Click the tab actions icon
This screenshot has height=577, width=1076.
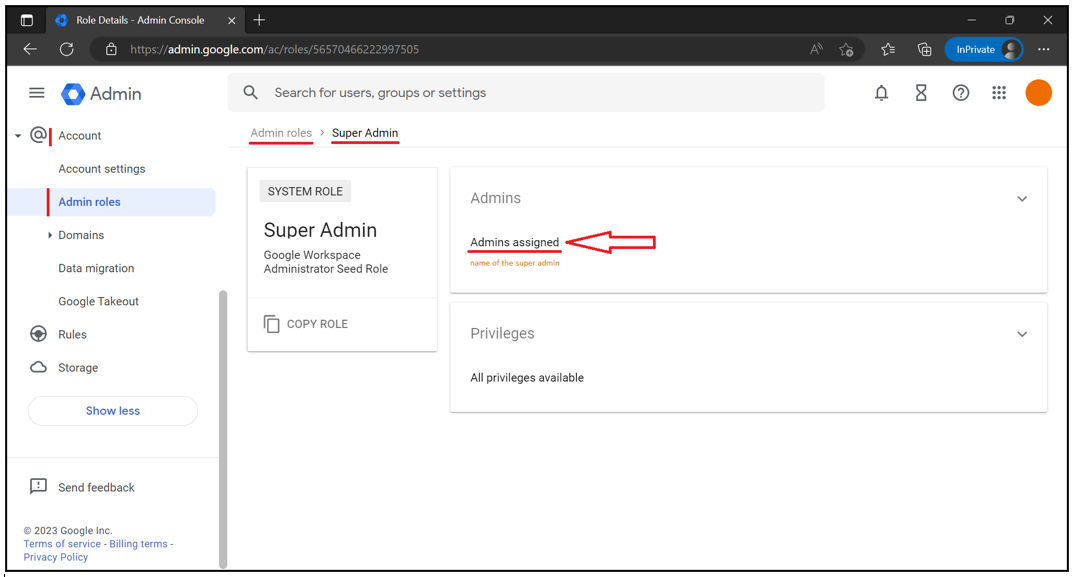click(x=27, y=20)
